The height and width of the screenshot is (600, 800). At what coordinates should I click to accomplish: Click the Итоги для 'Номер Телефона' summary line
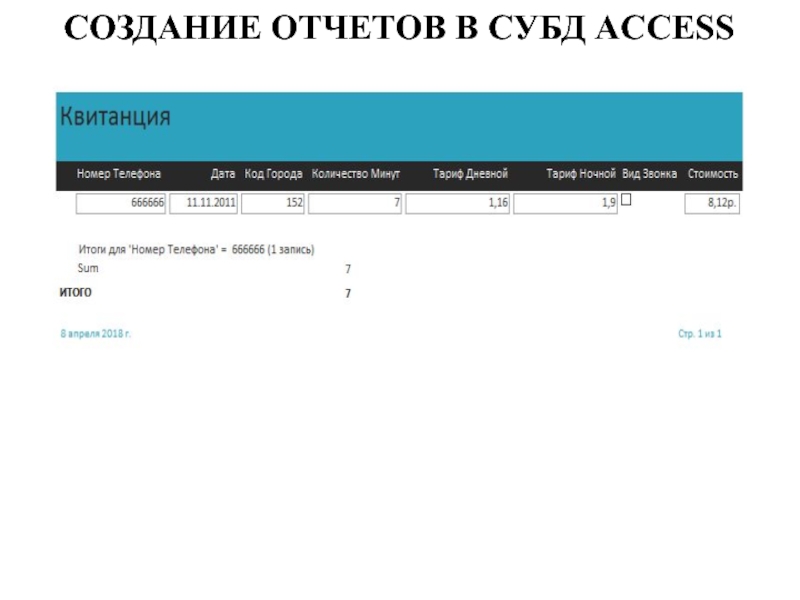click(196, 249)
